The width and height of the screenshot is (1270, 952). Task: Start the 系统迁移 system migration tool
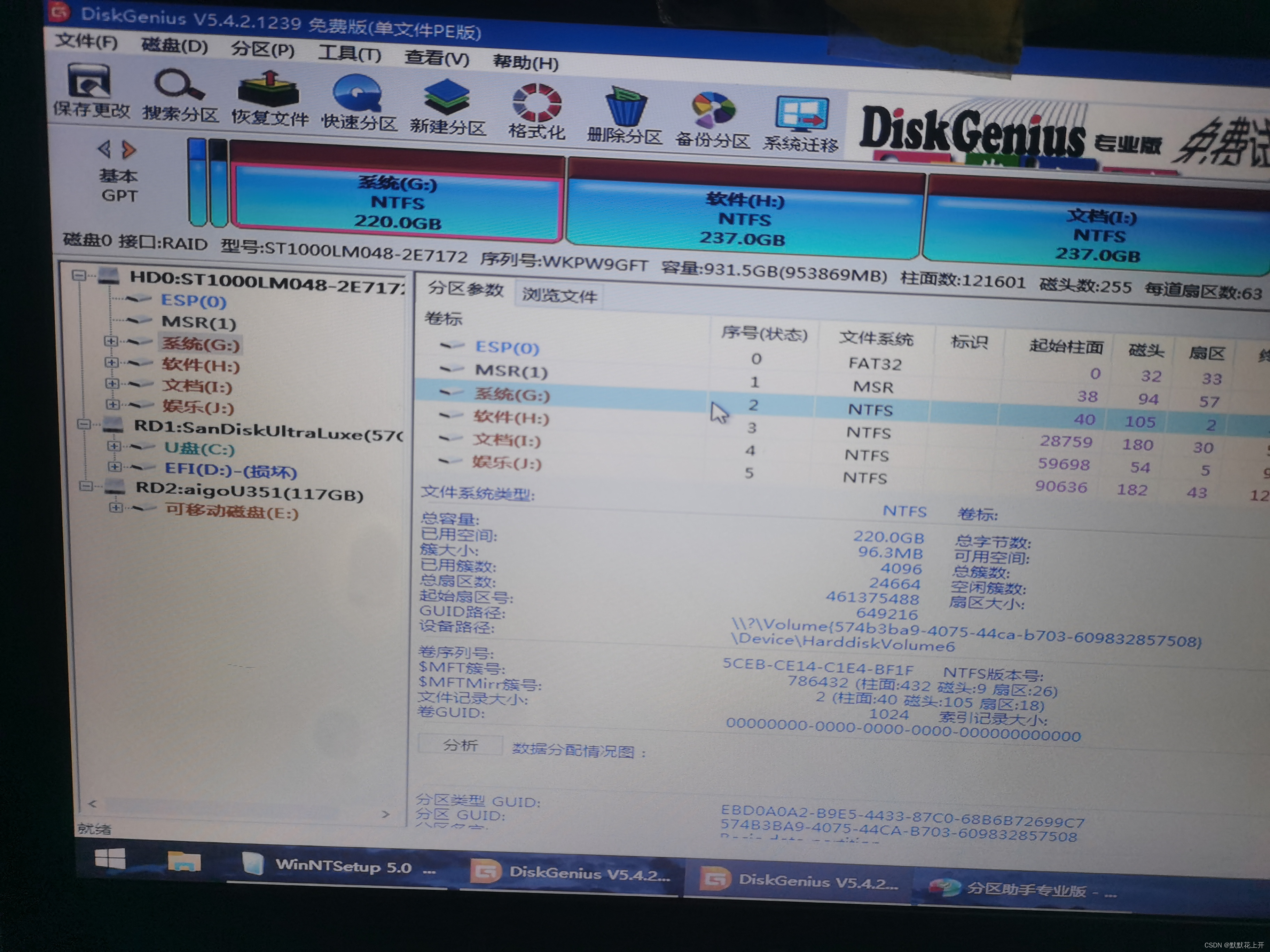[x=800, y=124]
